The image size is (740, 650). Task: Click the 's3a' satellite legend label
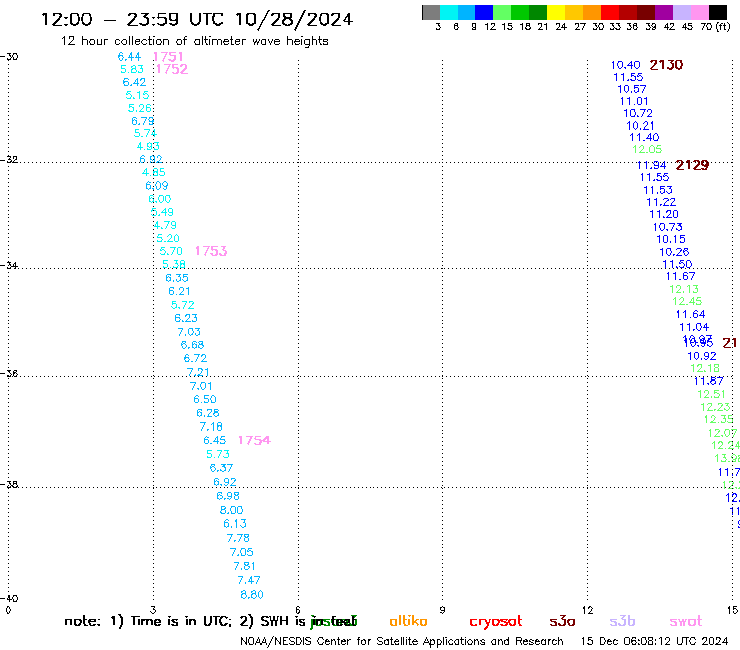[x=562, y=621]
